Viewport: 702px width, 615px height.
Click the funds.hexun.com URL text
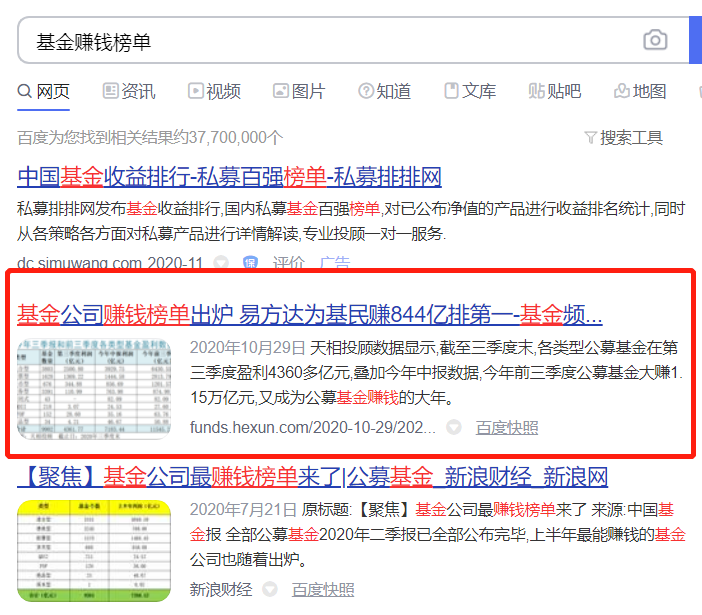[x=312, y=427]
